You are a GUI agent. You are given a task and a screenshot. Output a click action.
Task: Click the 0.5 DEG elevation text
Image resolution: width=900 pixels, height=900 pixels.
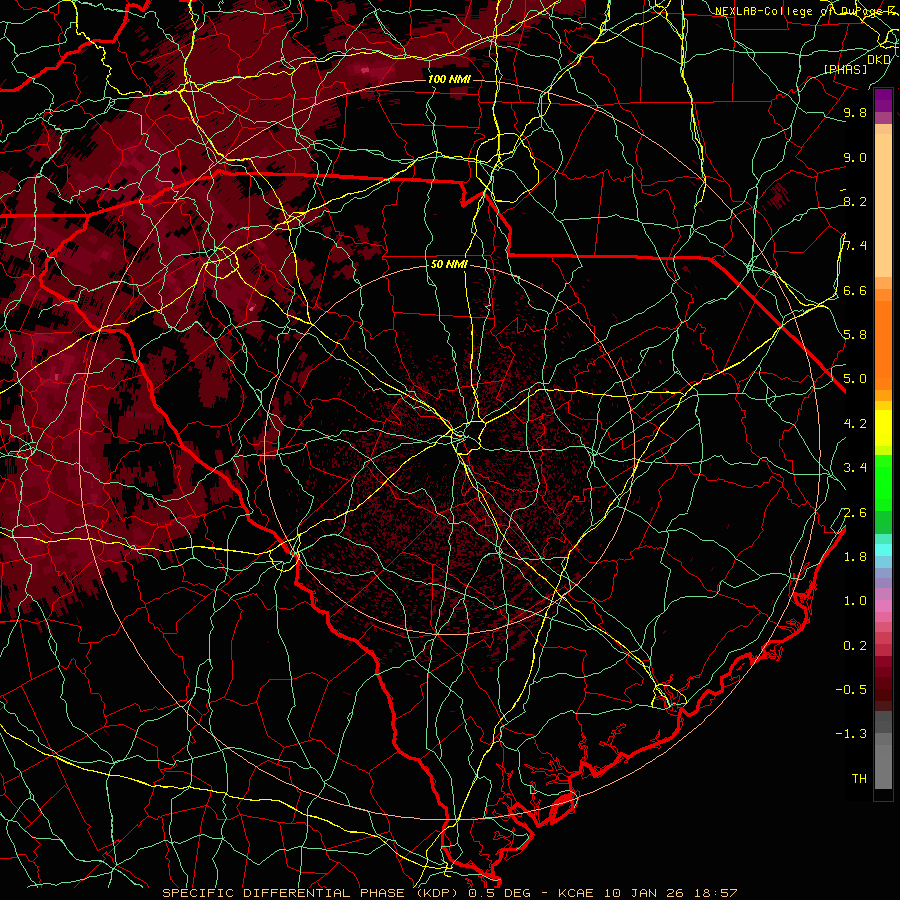[x=498, y=893]
